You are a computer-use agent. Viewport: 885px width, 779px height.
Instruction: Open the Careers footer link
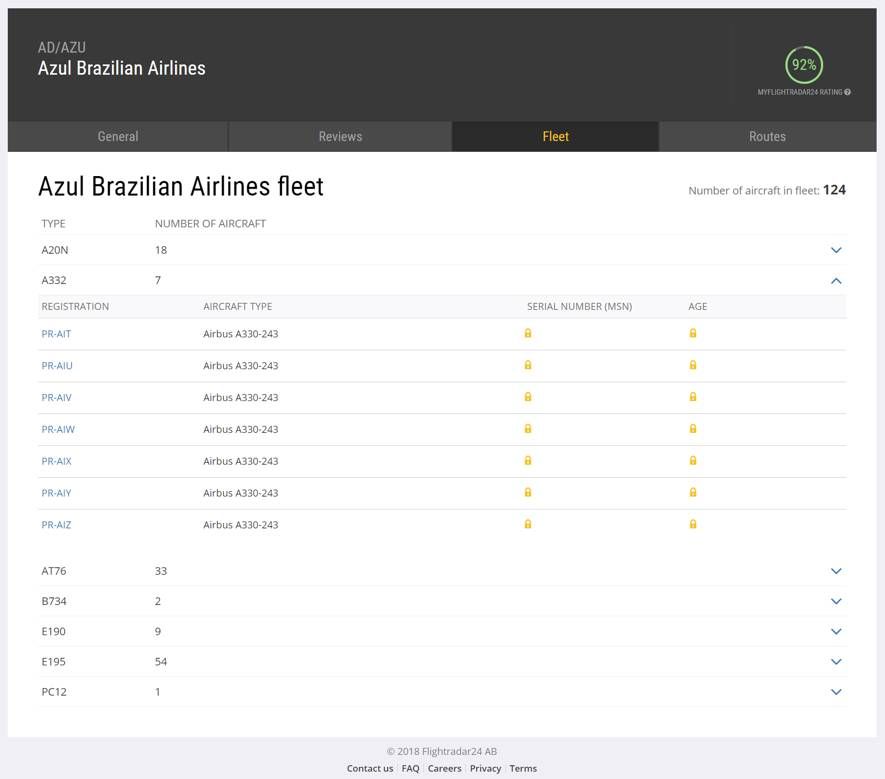(444, 768)
